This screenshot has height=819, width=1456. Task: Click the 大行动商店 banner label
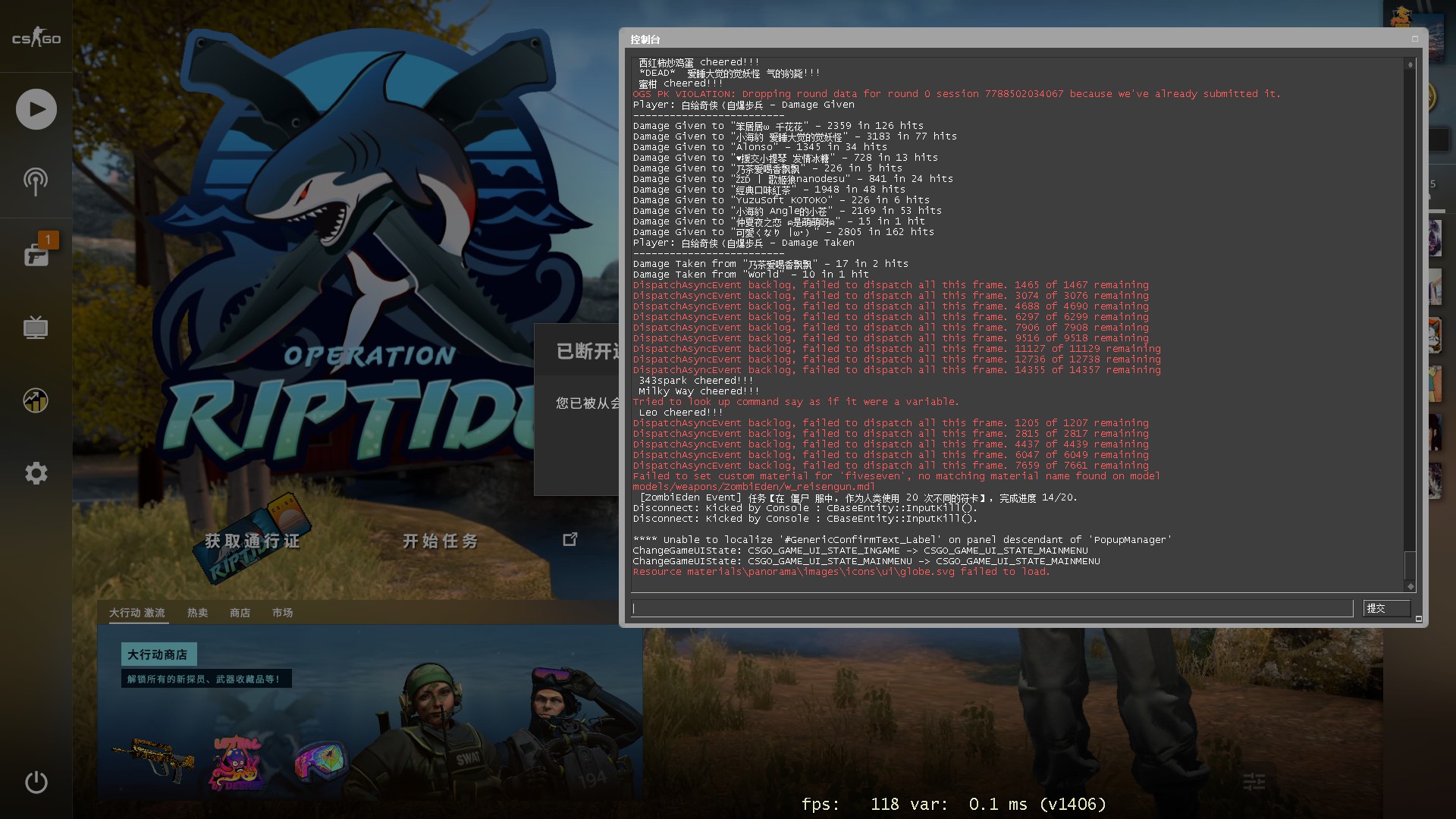[x=158, y=654]
